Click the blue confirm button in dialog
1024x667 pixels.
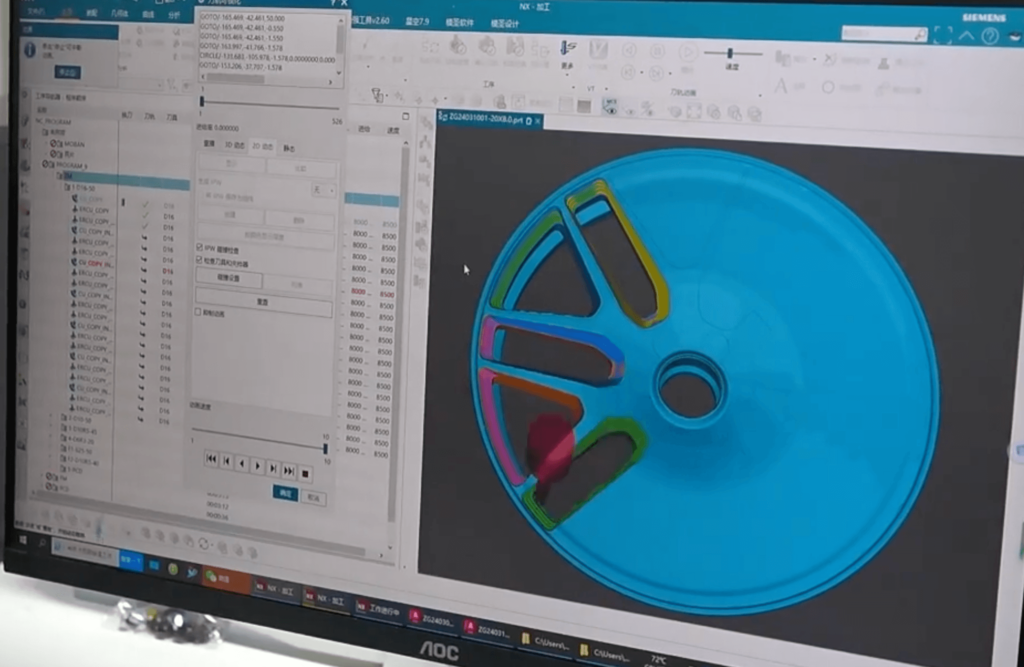click(285, 494)
